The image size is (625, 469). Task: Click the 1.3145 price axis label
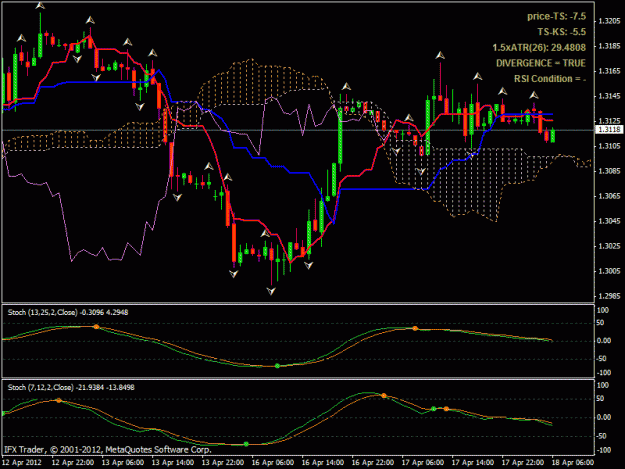609,96
